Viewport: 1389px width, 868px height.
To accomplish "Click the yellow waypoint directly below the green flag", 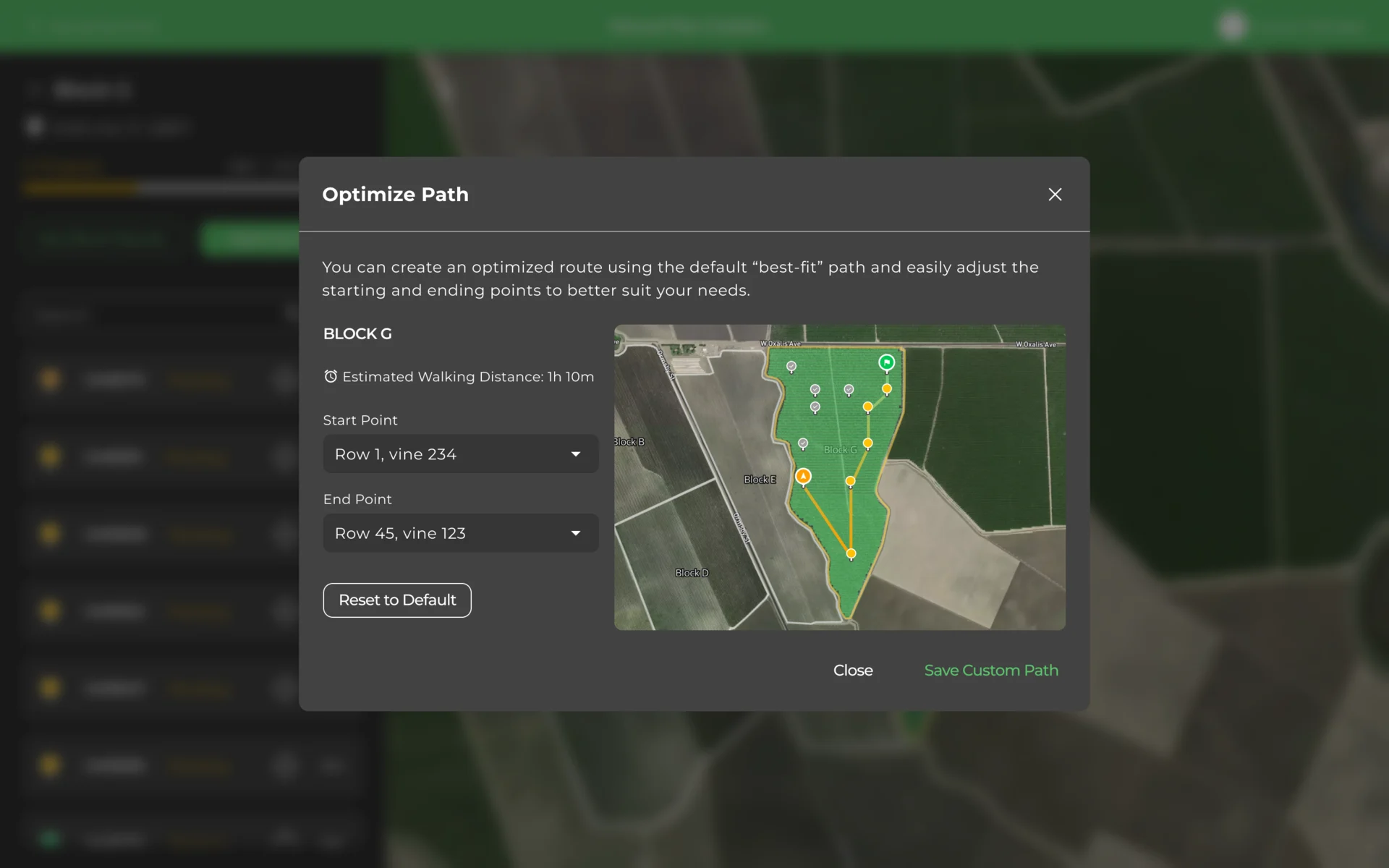I will 887,389.
